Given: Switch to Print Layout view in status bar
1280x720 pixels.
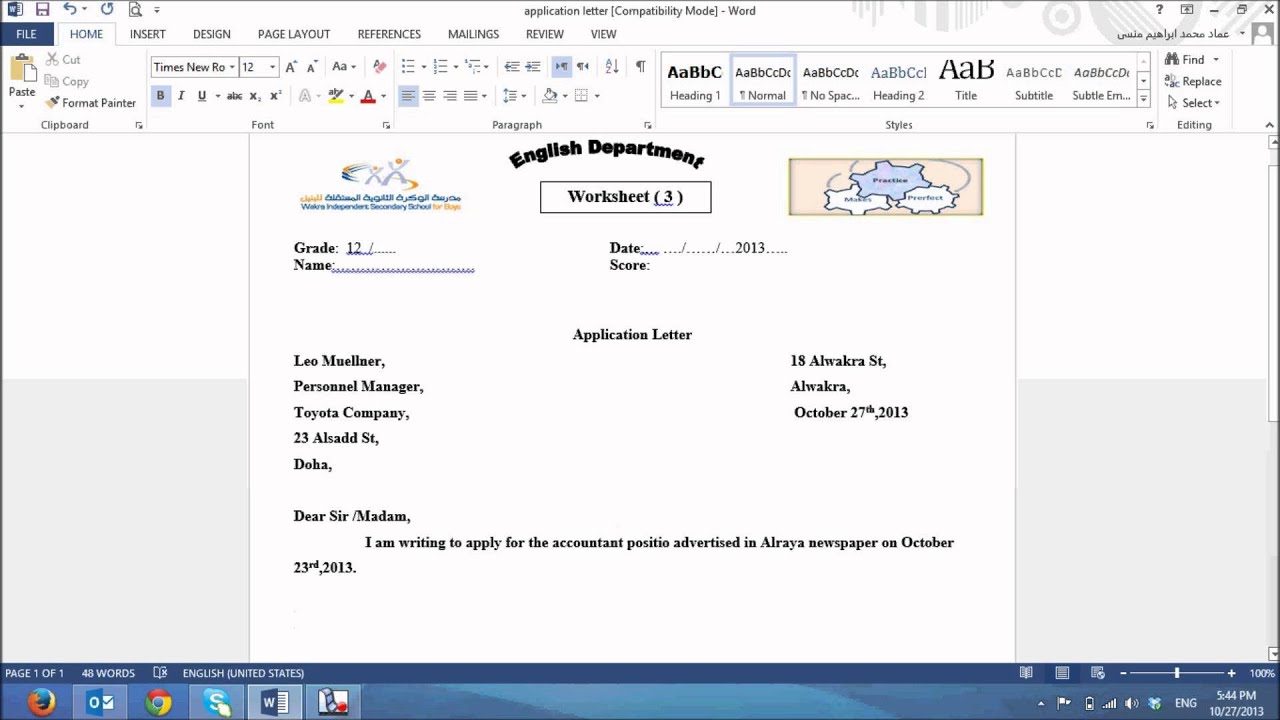Looking at the screenshot, I should click(1062, 673).
